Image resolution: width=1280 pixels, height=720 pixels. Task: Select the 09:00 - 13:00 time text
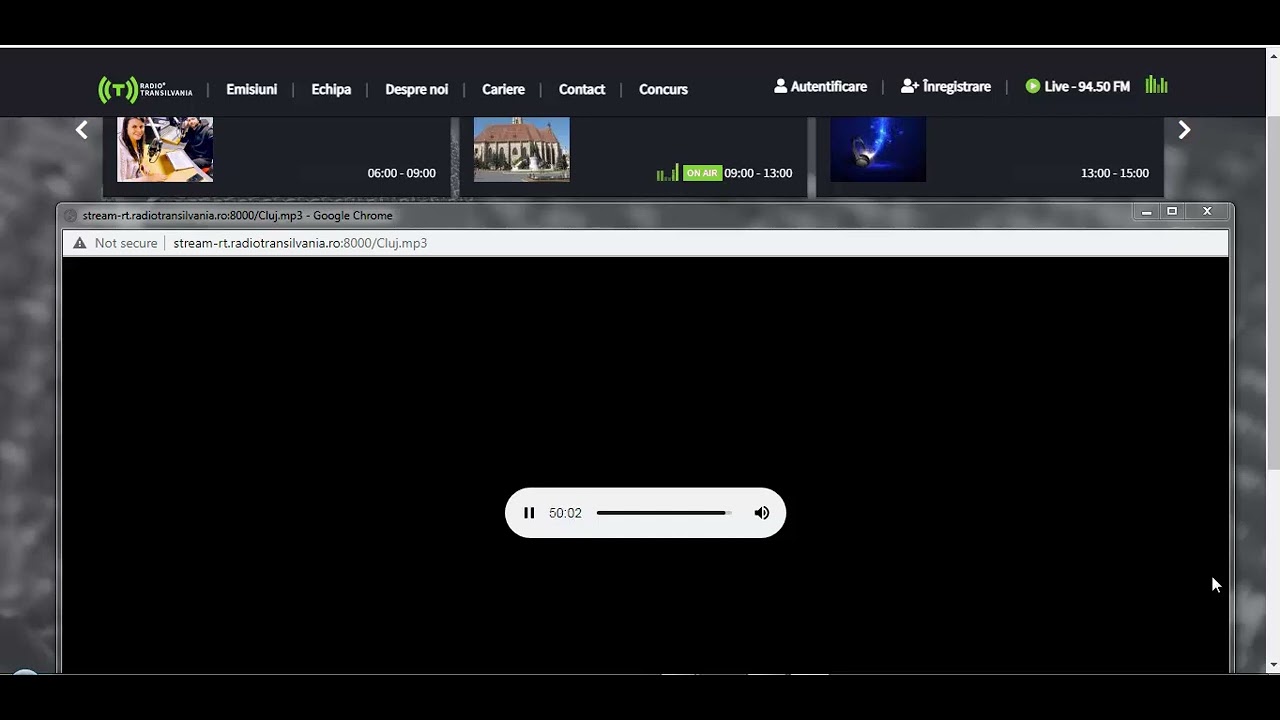click(x=758, y=173)
